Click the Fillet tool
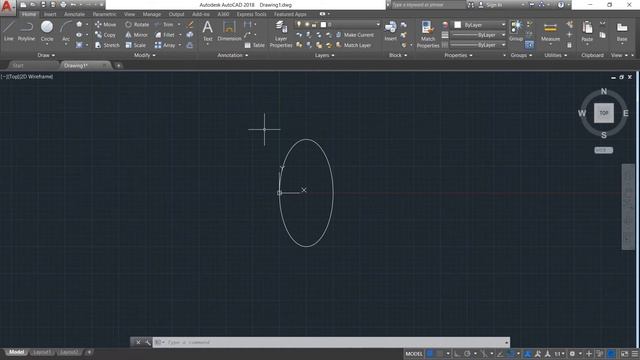Viewport: 640px width, 360px height. [165, 35]
